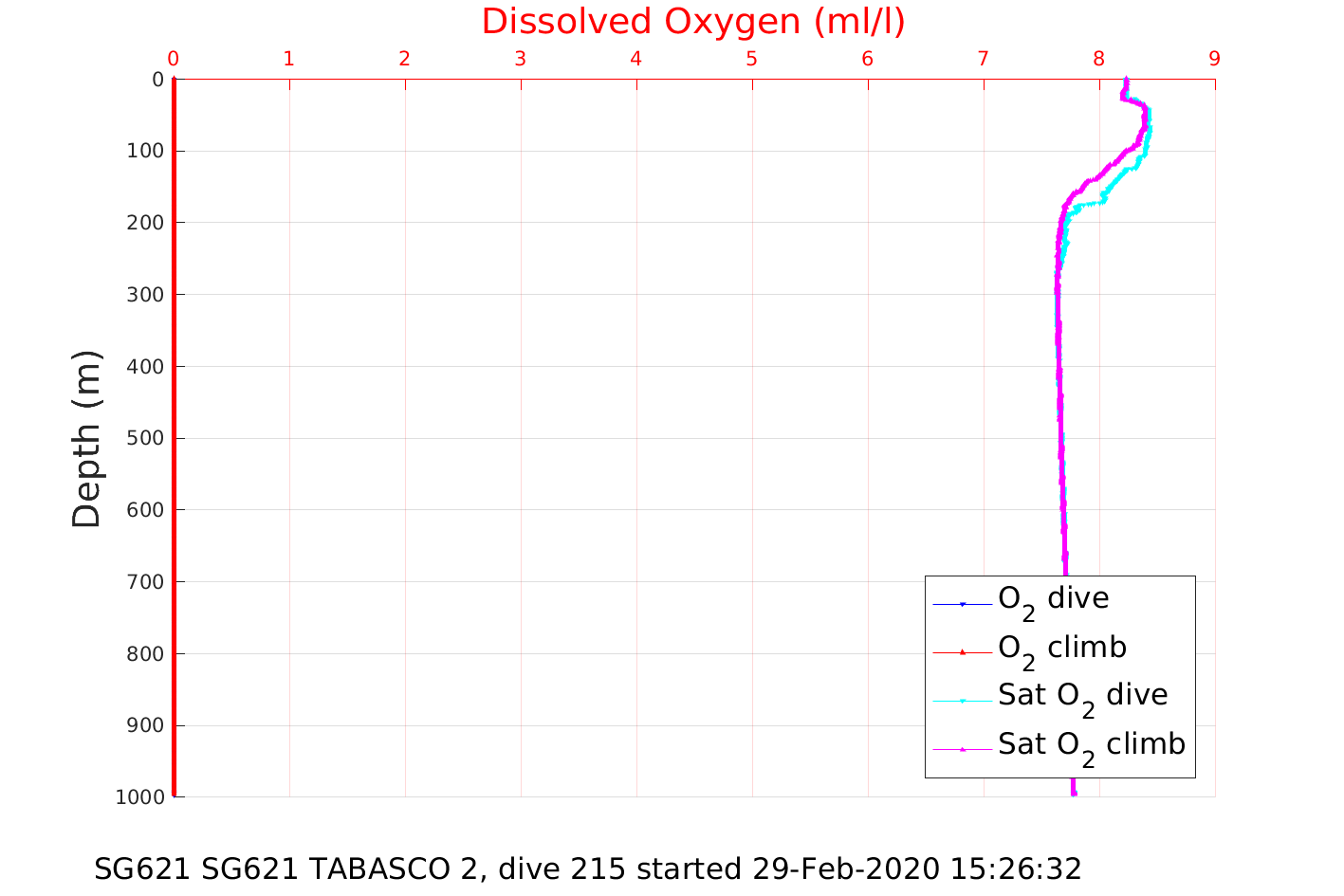Screen dimensions: 1344x896
Task: Click depth tick label 800
Action: (x=144, y=653)
